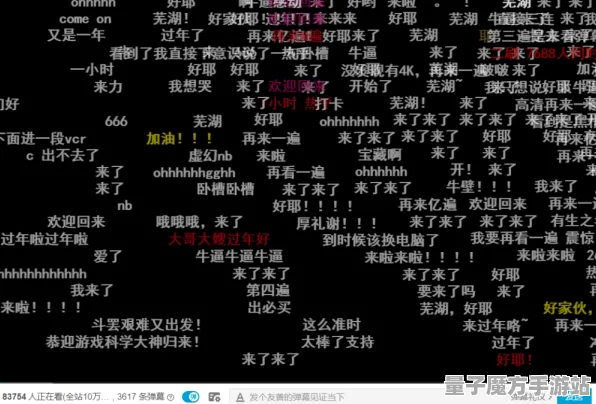
Task: Click the danmaku '牛壁!!!'
Action: 479,187
